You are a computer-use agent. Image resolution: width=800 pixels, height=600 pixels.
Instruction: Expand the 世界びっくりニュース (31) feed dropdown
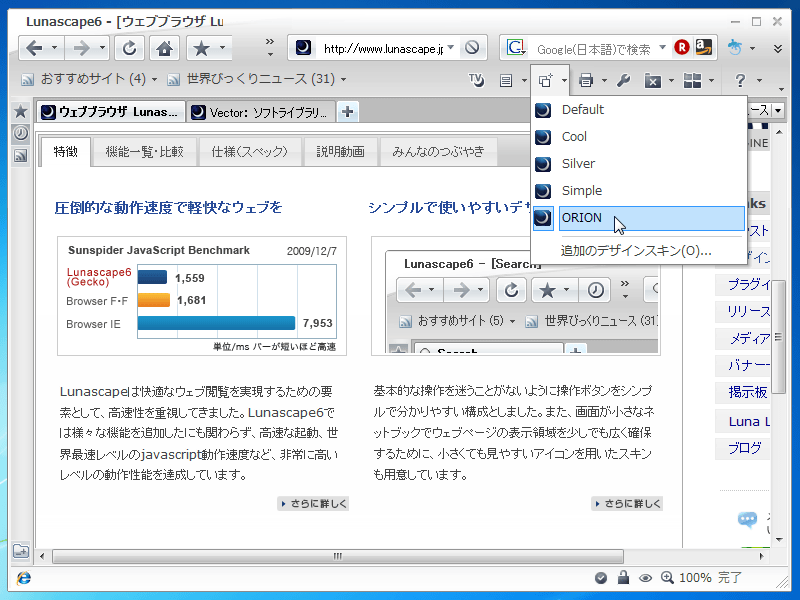coord(343,80)
